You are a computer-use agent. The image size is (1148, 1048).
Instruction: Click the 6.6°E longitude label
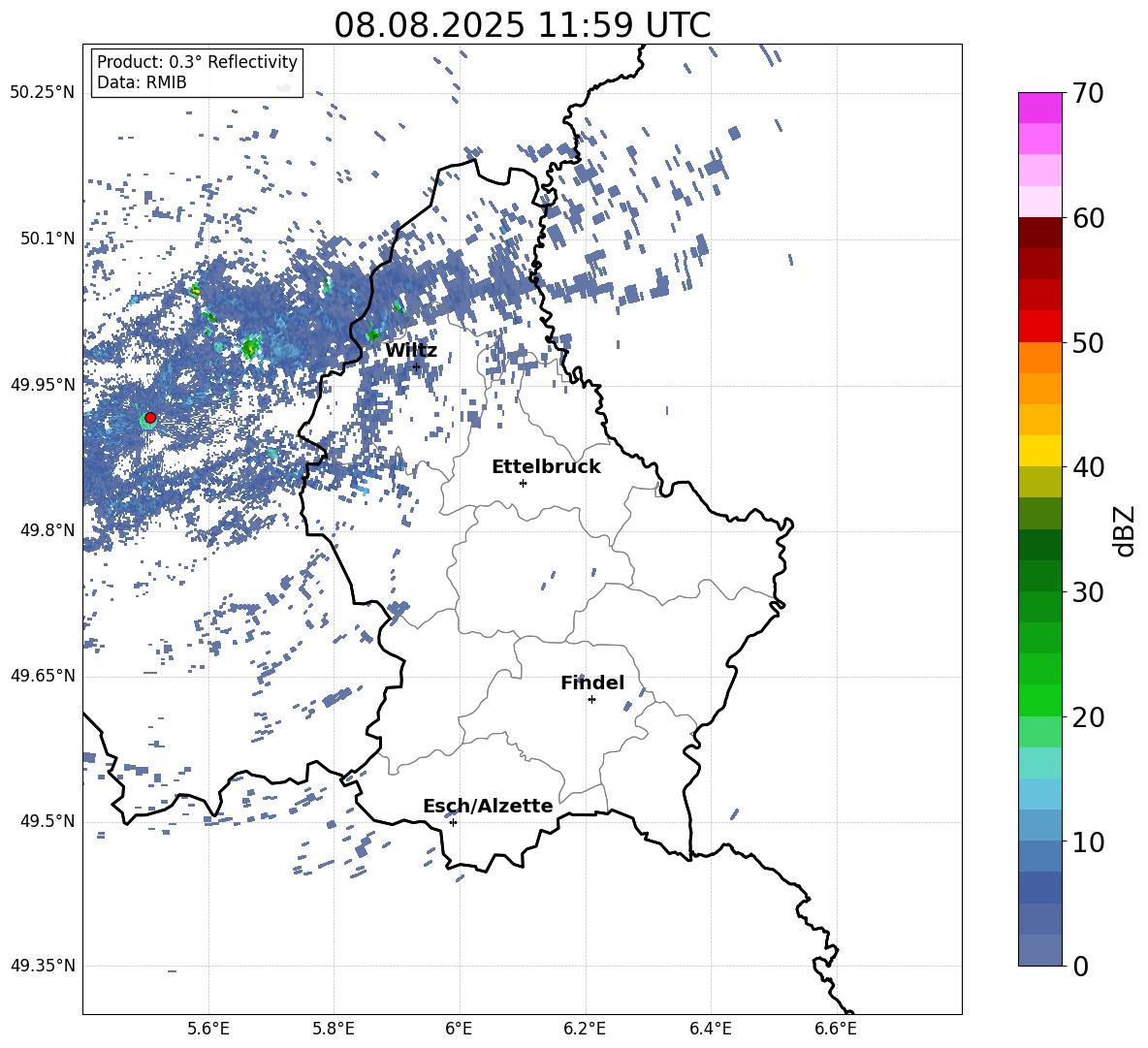pyautogui.click(x=836, y=1029)
